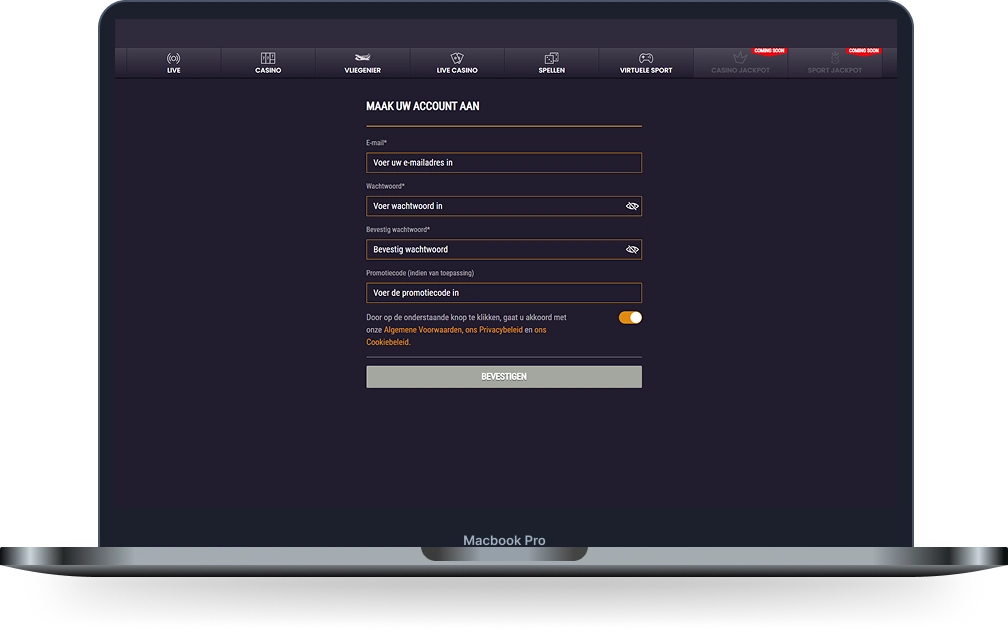Focus the e-mailadres input field
This screenshot has width=1008, height=632.
[x=504, y=163]
